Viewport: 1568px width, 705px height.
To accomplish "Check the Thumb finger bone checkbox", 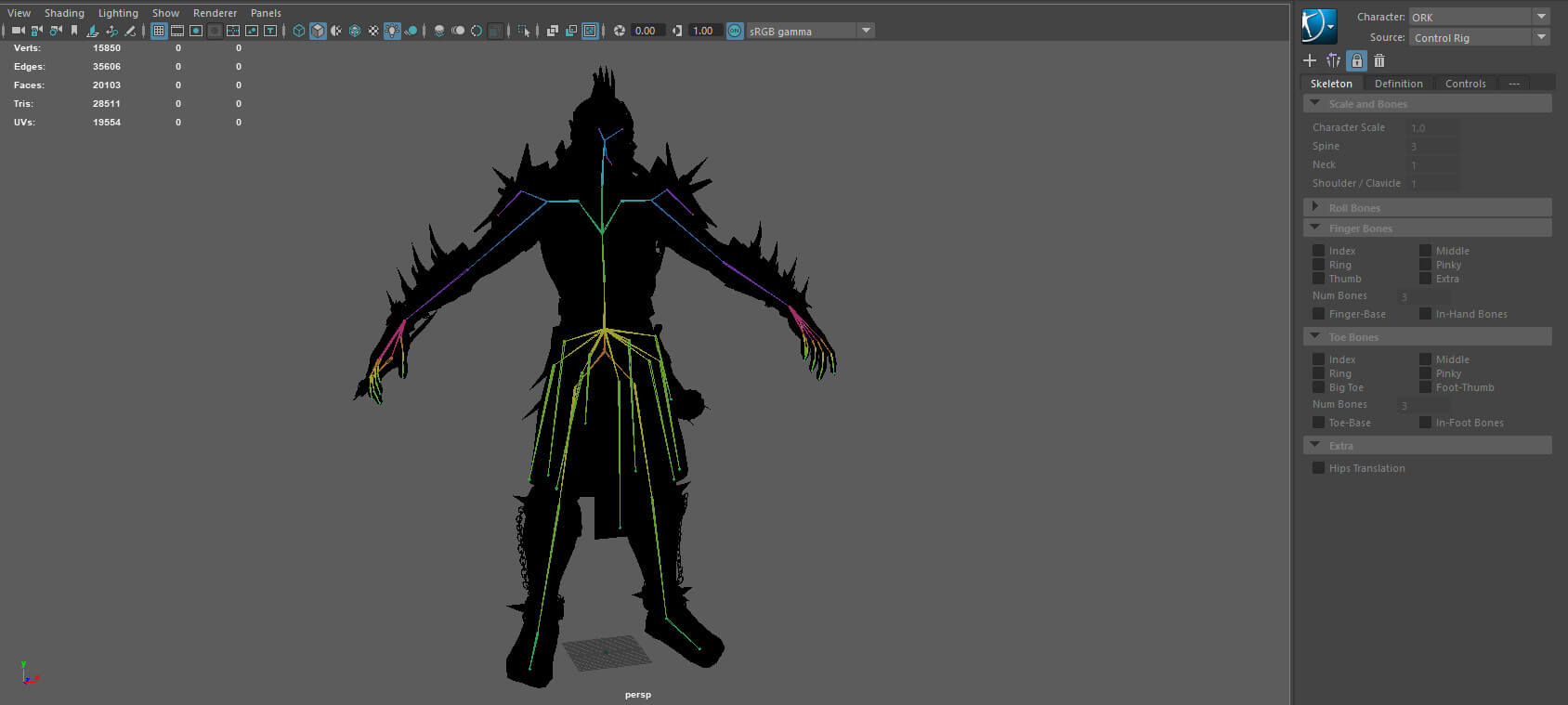I will pyautogui.click(x=1318, y=279).
